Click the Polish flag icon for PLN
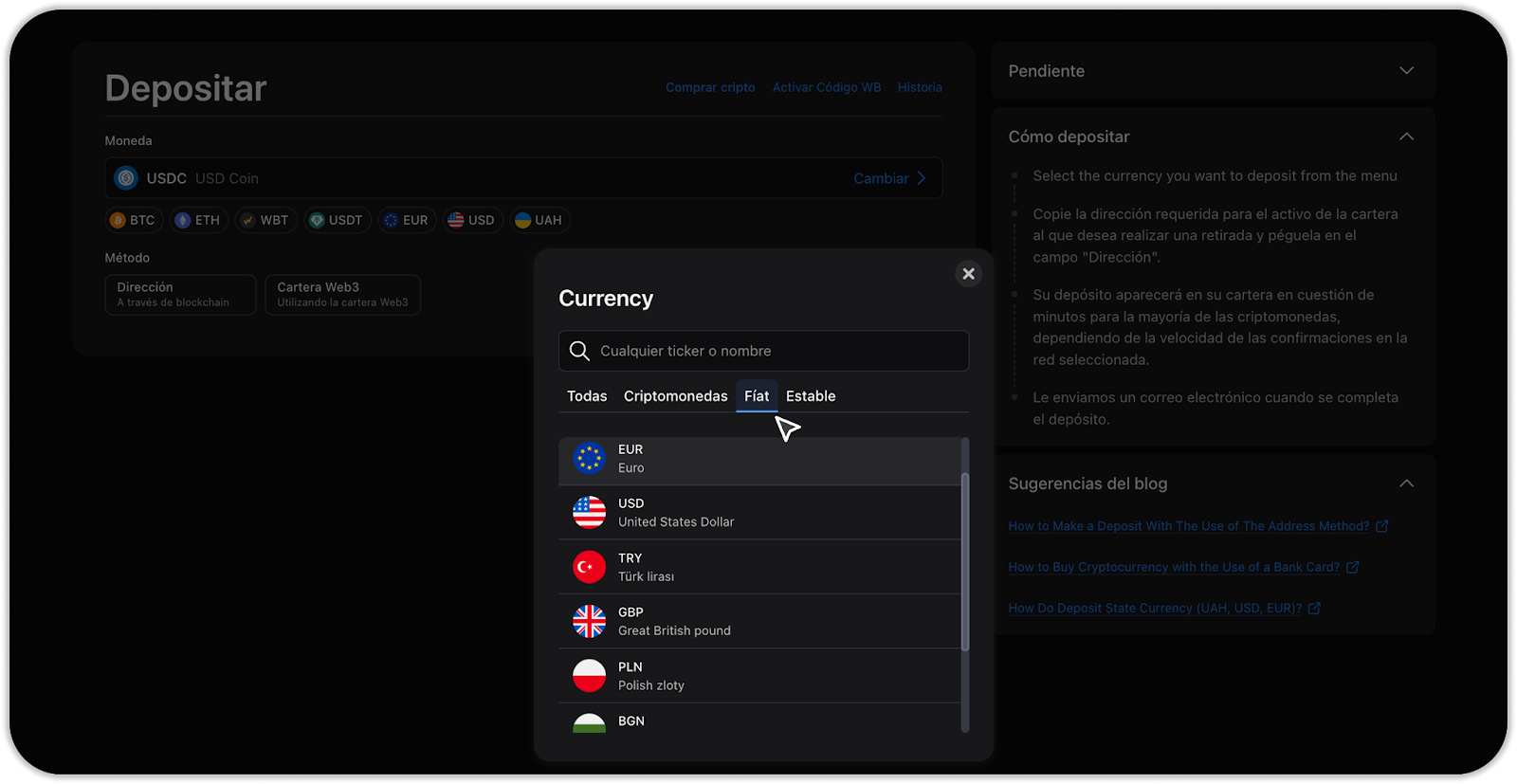Viewport: 1517px width, 784px height. pos(589,676)
